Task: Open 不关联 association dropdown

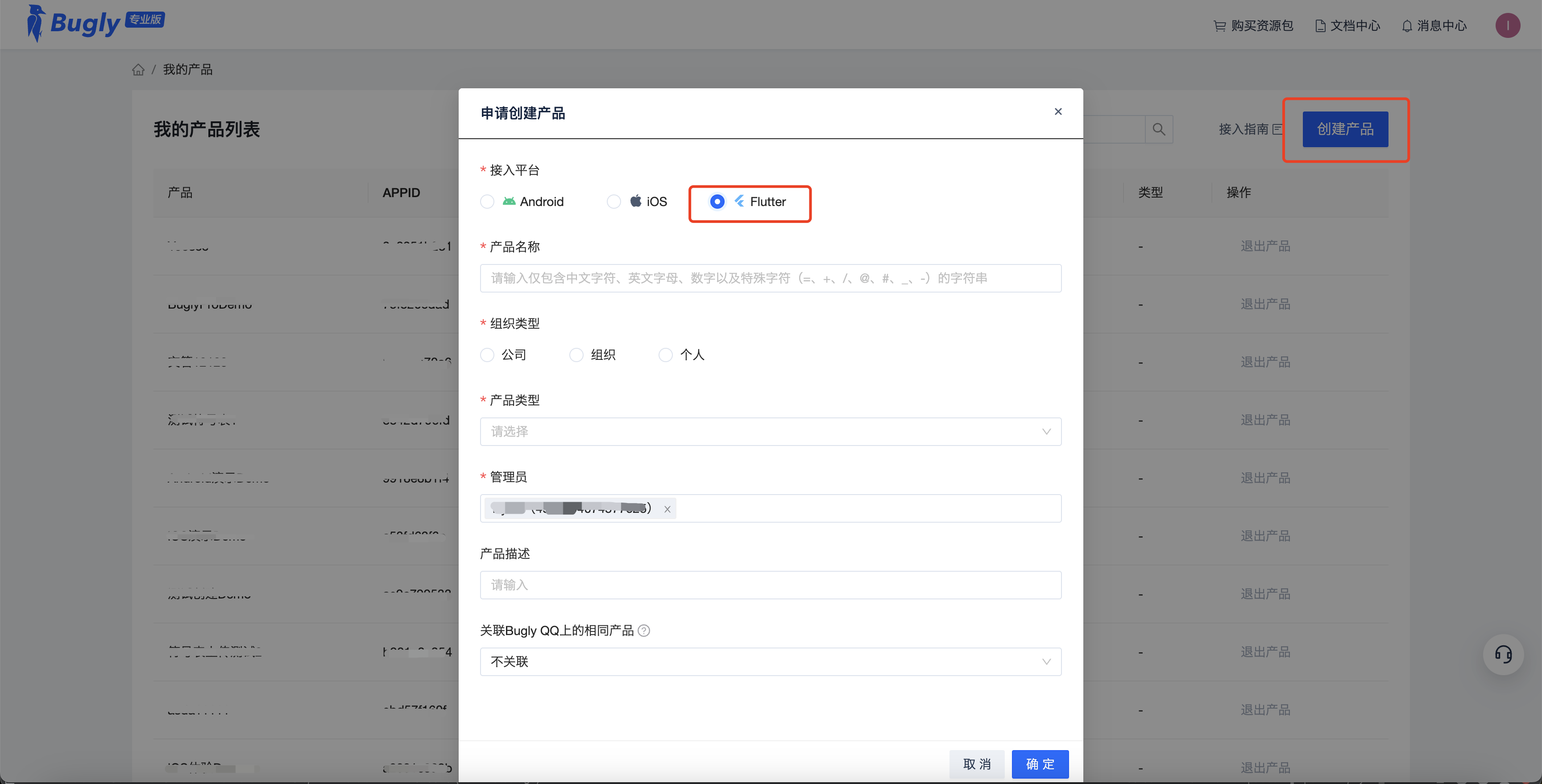Action: pos(771,662)
